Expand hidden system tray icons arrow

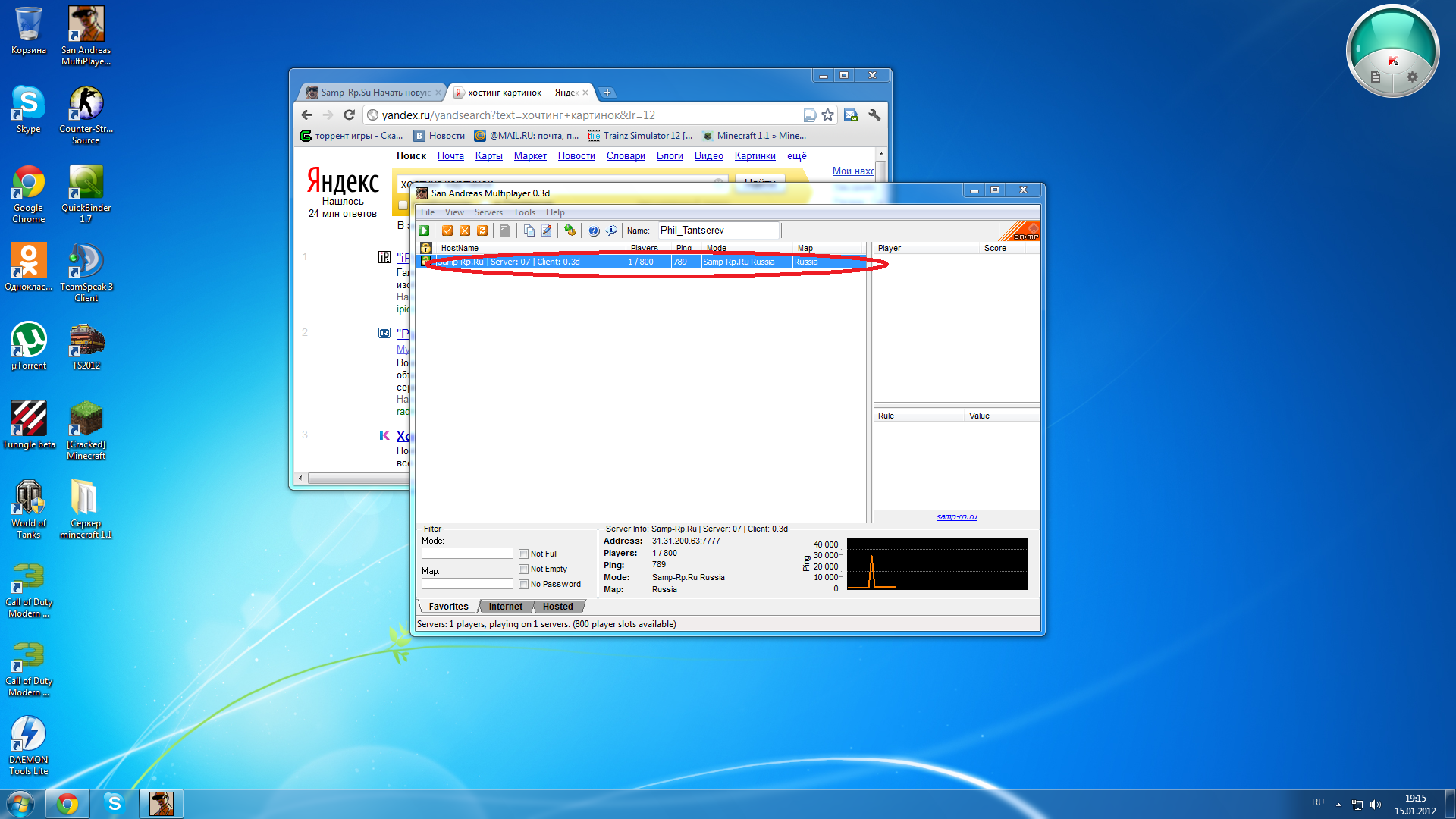pos(1338,805)
